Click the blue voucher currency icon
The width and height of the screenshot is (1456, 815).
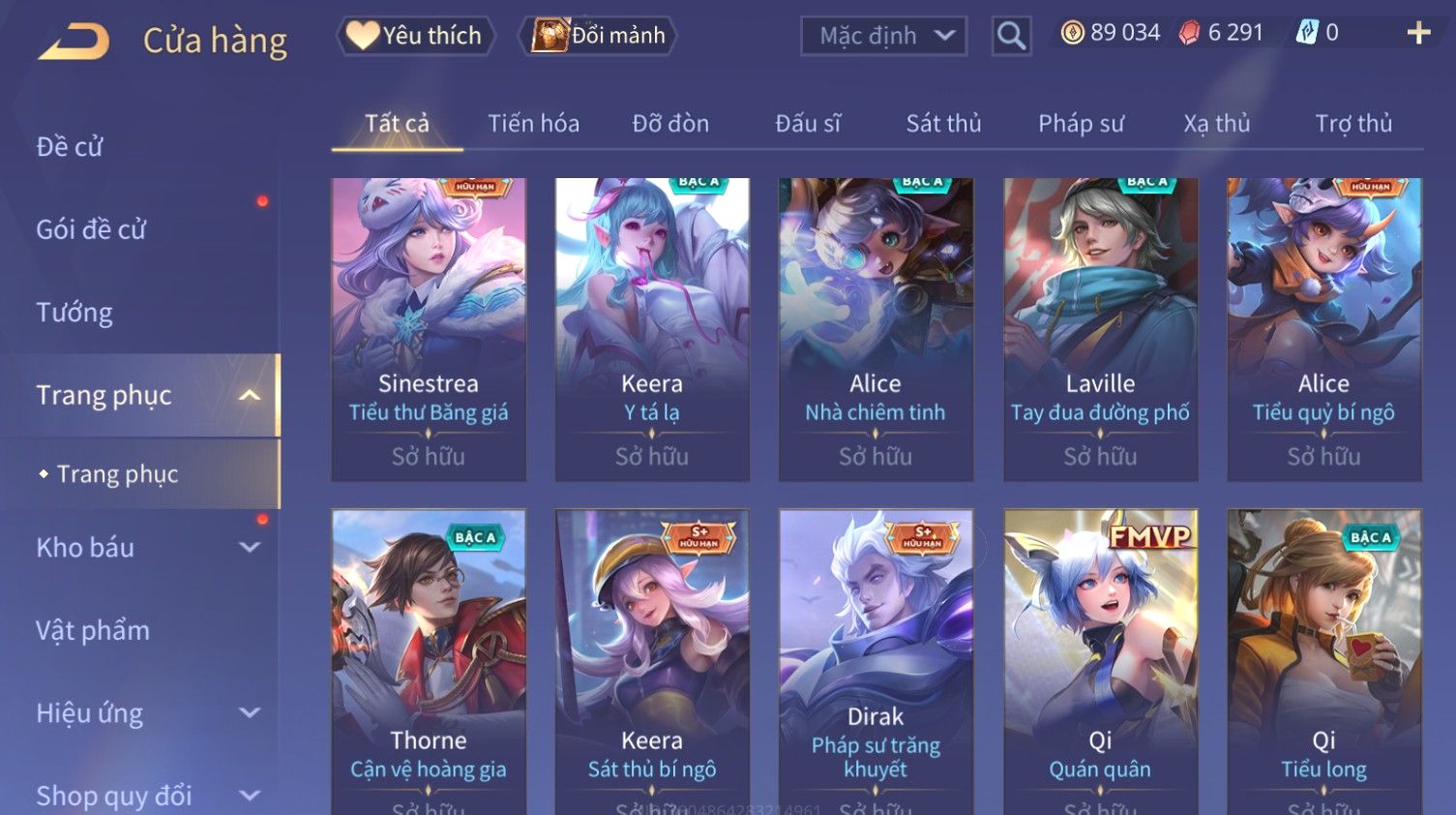pos(1307,33)
